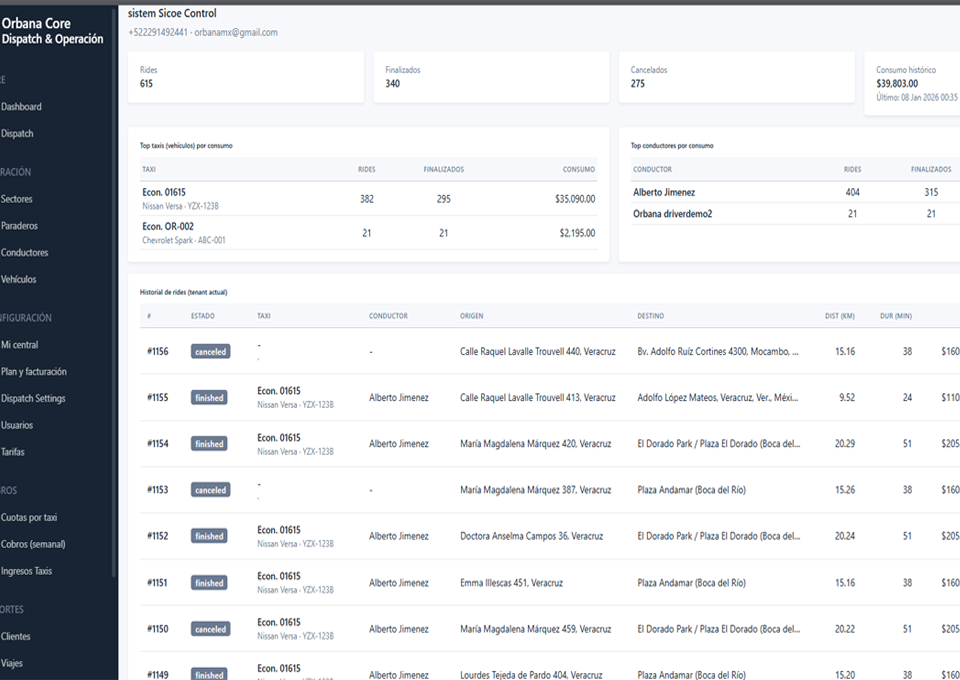The image size is (960, 680).
Task: Click the canceled badge on ride #1156
Action: (x=210, y=352)
